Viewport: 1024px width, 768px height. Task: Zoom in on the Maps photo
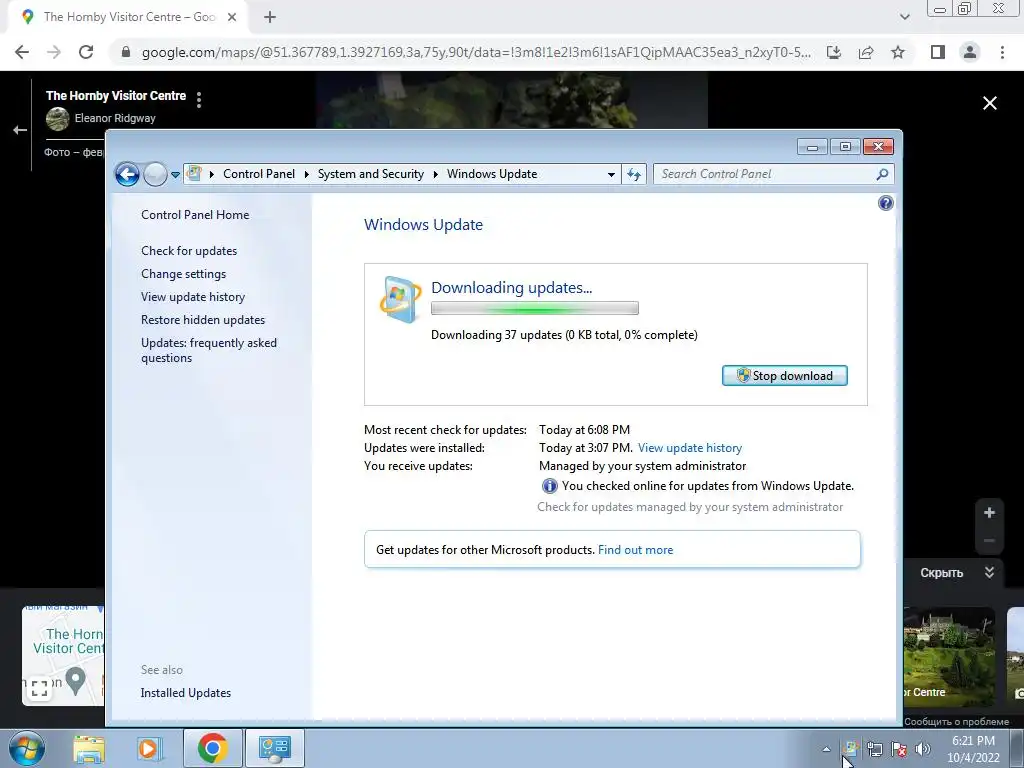tap(989, 513)
